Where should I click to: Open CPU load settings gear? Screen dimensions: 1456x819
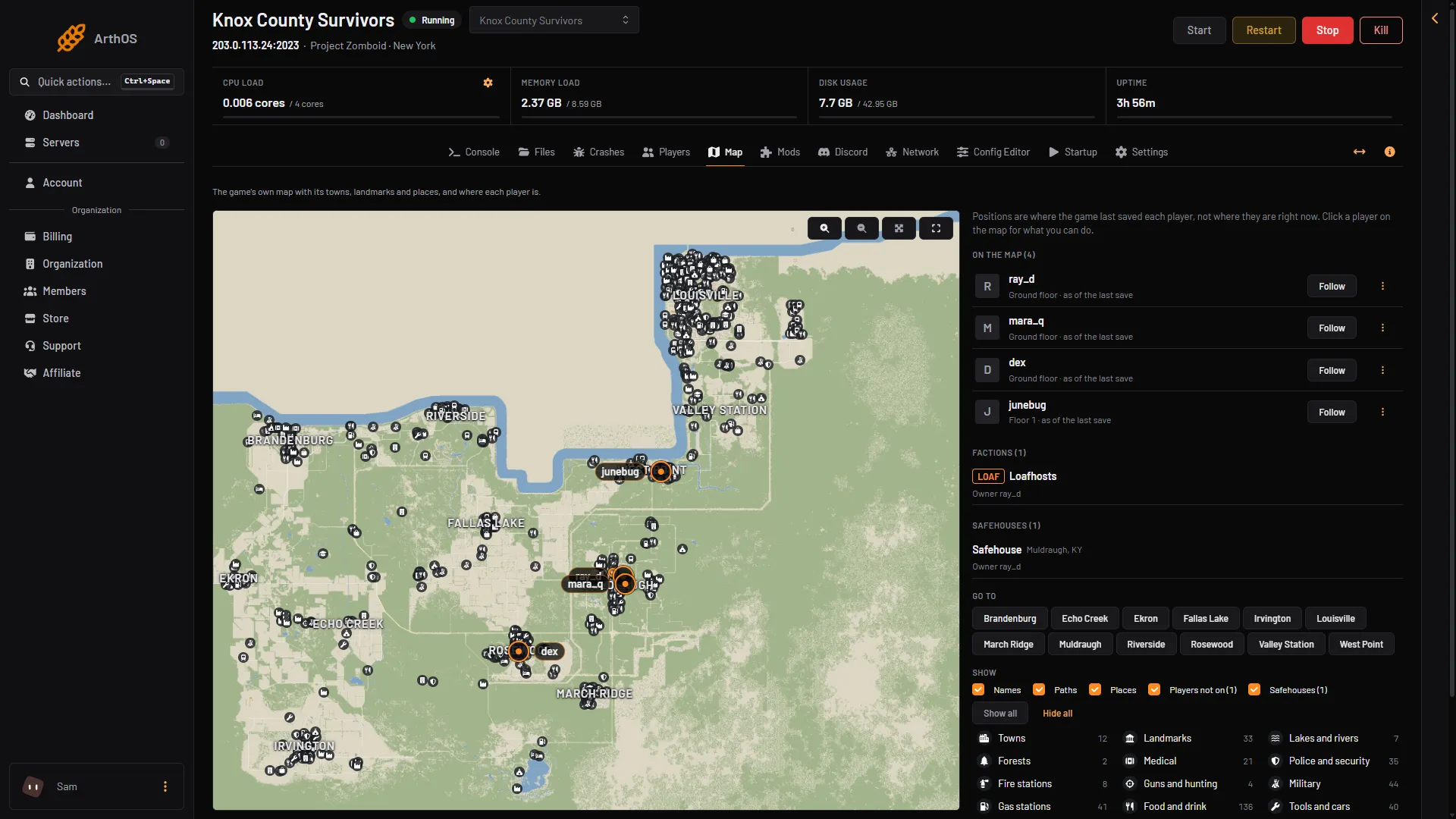[488, 83]
